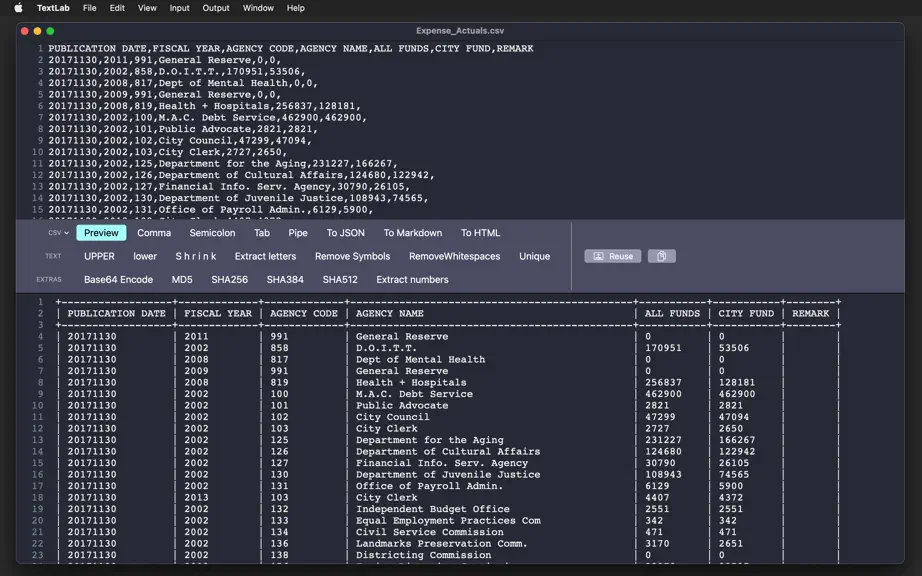Click 'Financial Info. Serv. Agency' preview cell
The height and width of the screenshot is (576, 922).
(x=442, y=463)
